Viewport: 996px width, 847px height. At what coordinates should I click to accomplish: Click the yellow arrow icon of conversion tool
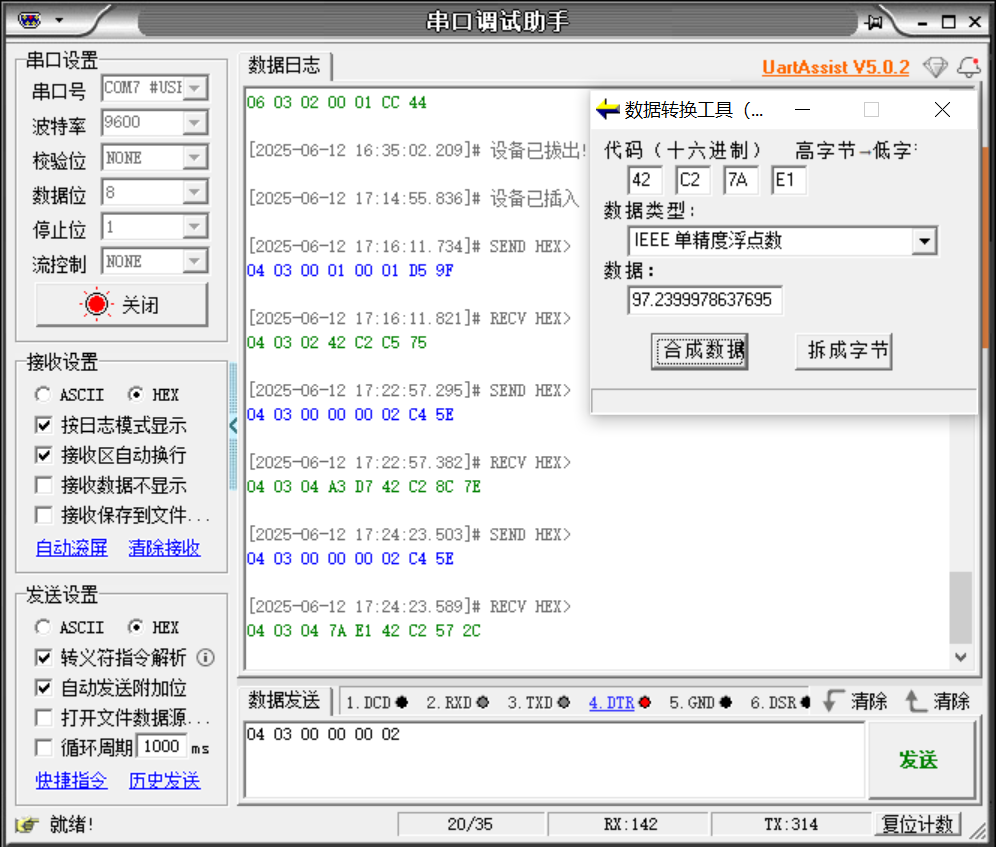coord(607,110)
